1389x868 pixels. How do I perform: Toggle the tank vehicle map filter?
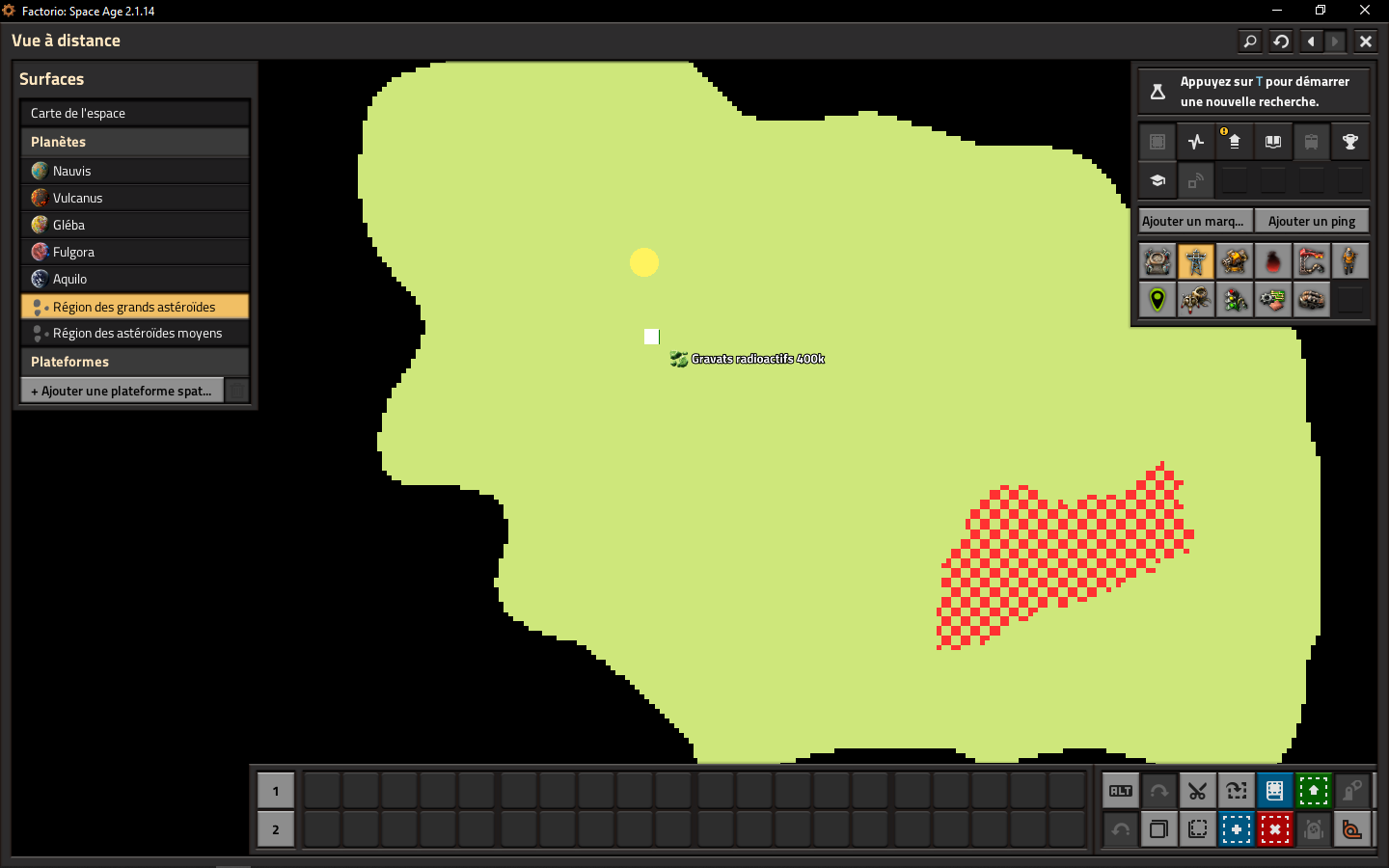(x=1312, y=300)
